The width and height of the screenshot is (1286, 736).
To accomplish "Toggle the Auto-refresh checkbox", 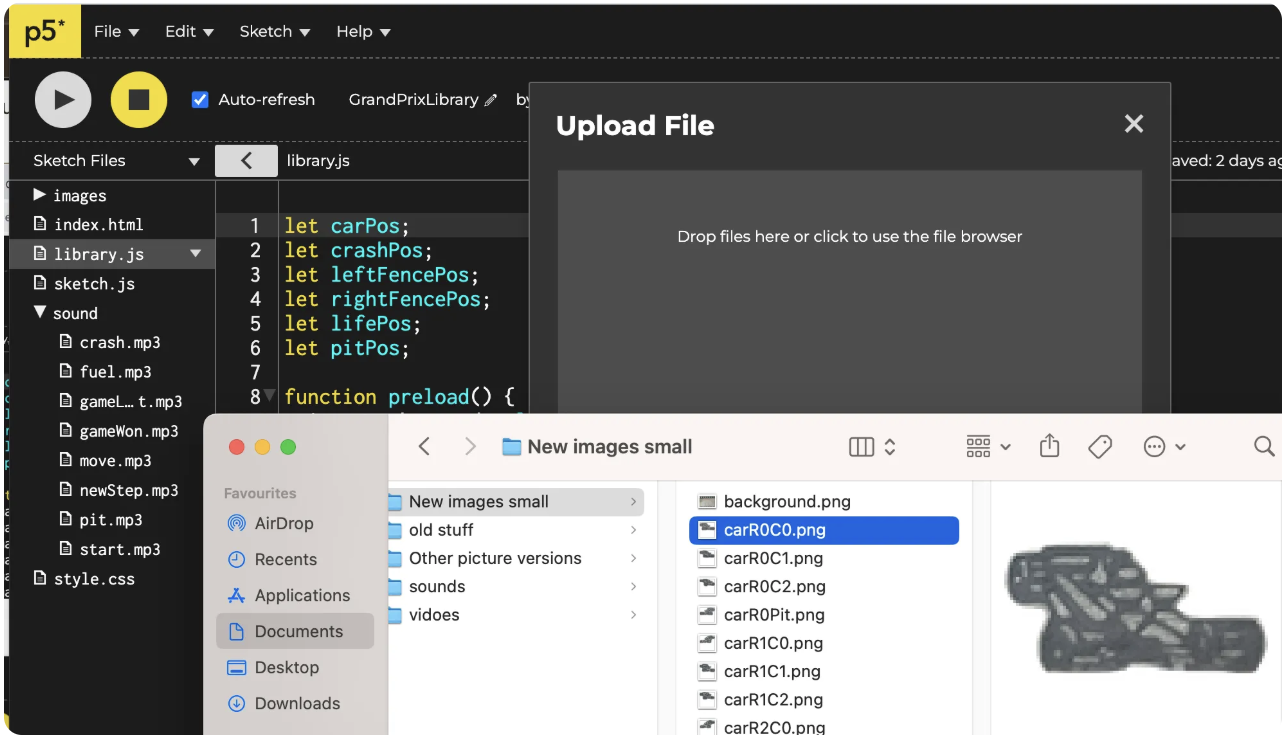I will [x=200, y=100].
